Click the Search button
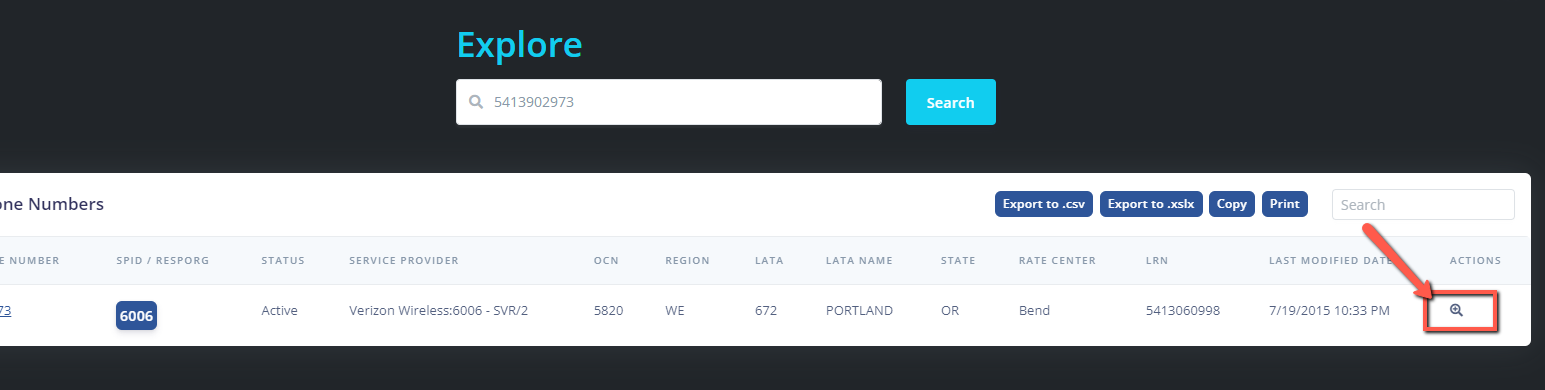The height and width of the screenshot is (390, 1545). point(950,102)
